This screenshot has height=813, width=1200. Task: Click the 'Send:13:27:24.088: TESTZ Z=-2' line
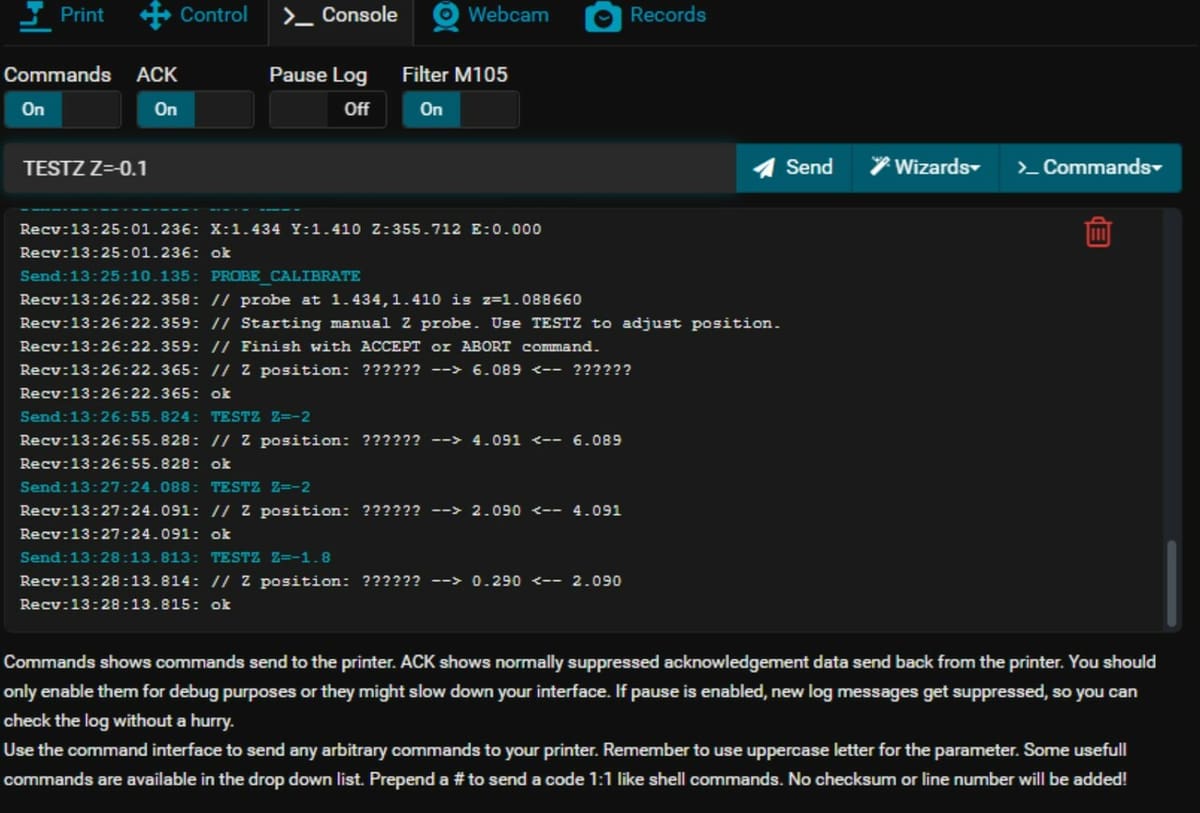pyautogui.click(x=165, y=487)
